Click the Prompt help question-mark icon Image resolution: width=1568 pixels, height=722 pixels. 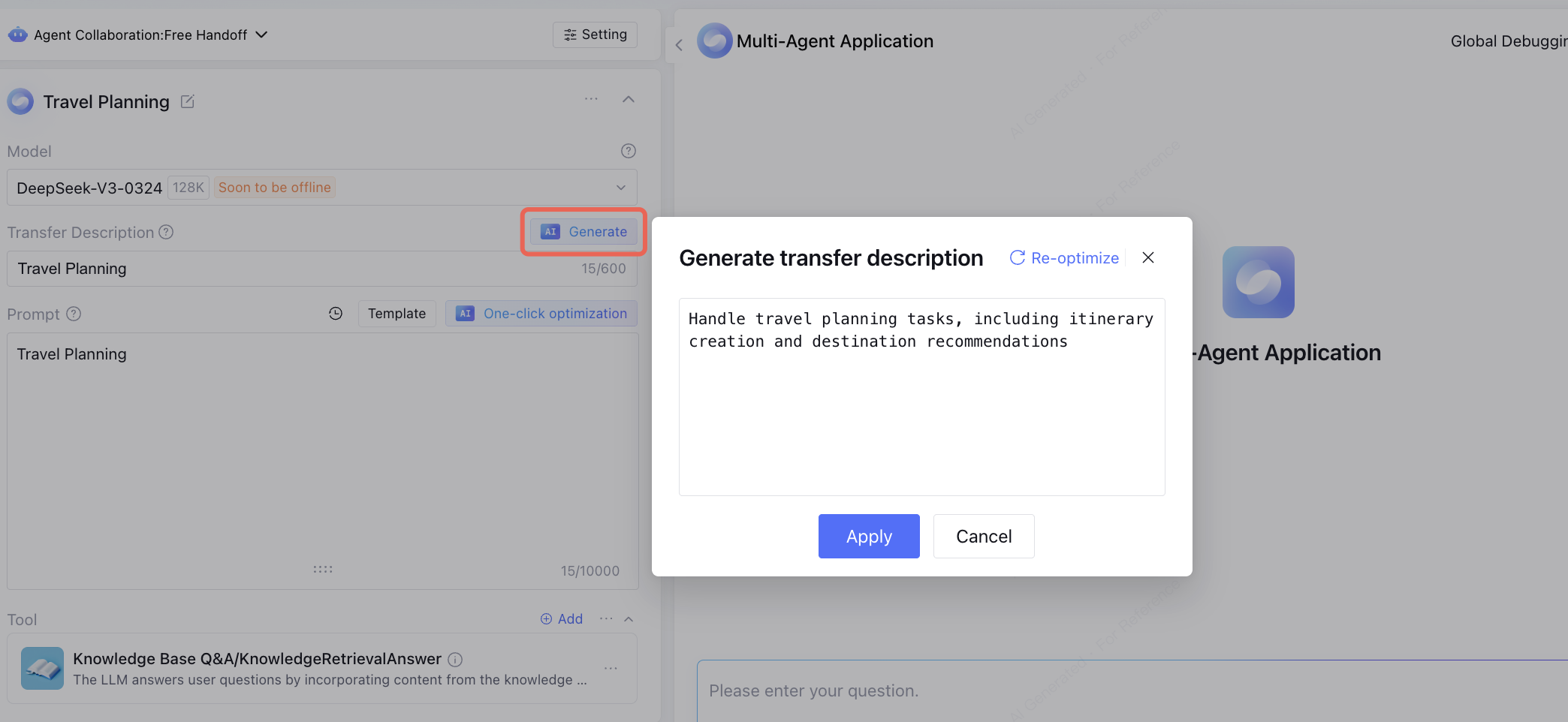coord(74,314)
